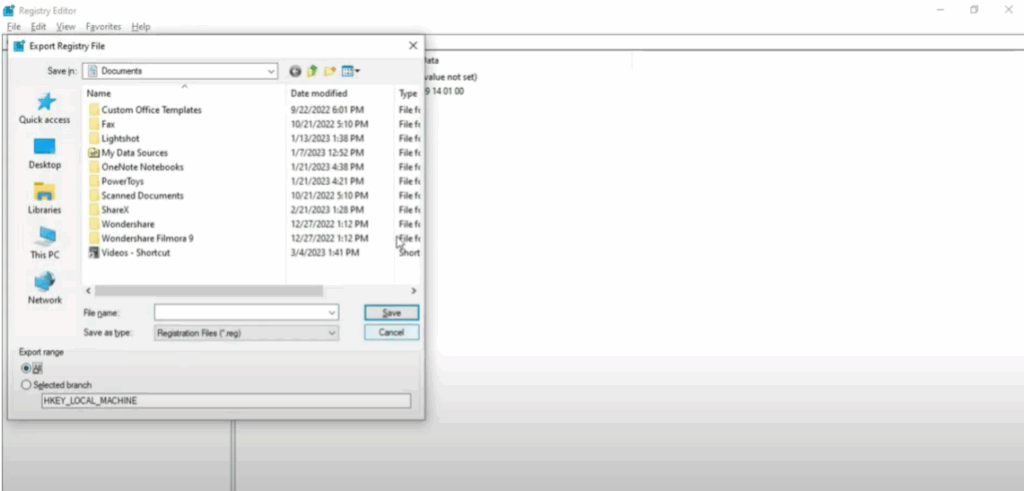Click the HKEY_LOCAL_MACHINE branch text field
Screen dimensions: 1024x491
coord(226,401)
